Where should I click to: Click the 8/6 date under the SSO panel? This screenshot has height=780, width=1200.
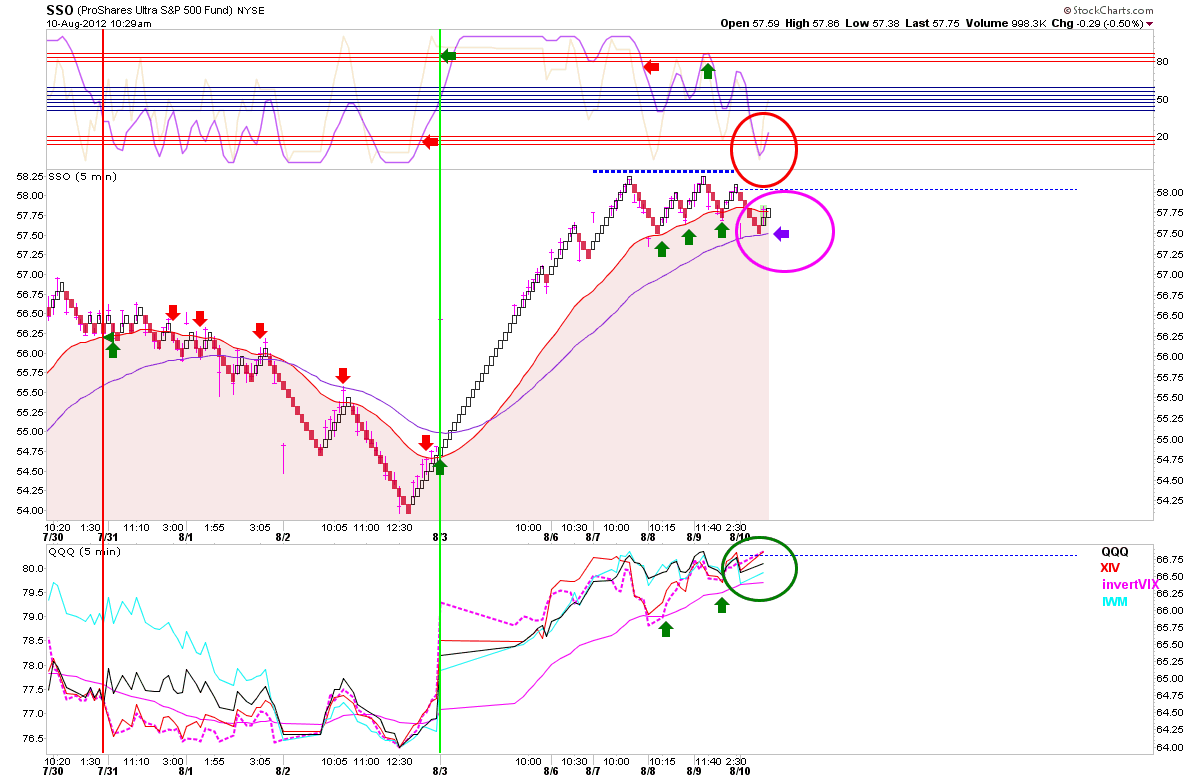pyautogui.click(x=551, y=536)
